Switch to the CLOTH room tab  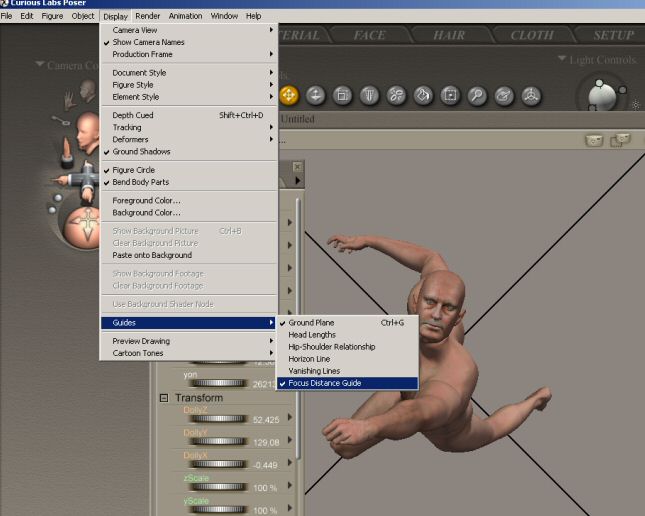(x=531, y=35)
